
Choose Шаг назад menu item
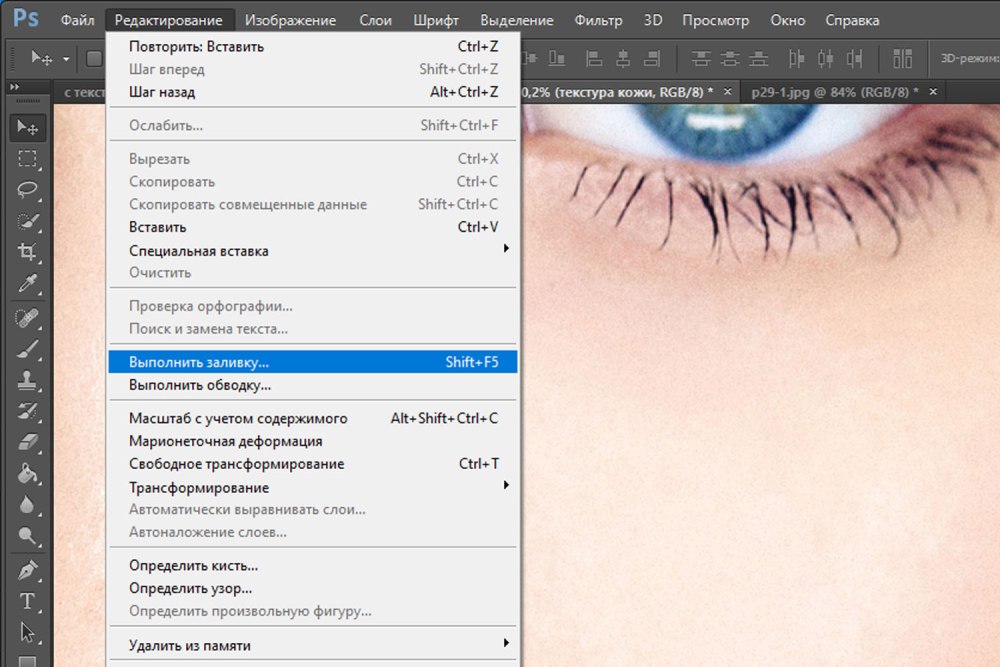312,92
